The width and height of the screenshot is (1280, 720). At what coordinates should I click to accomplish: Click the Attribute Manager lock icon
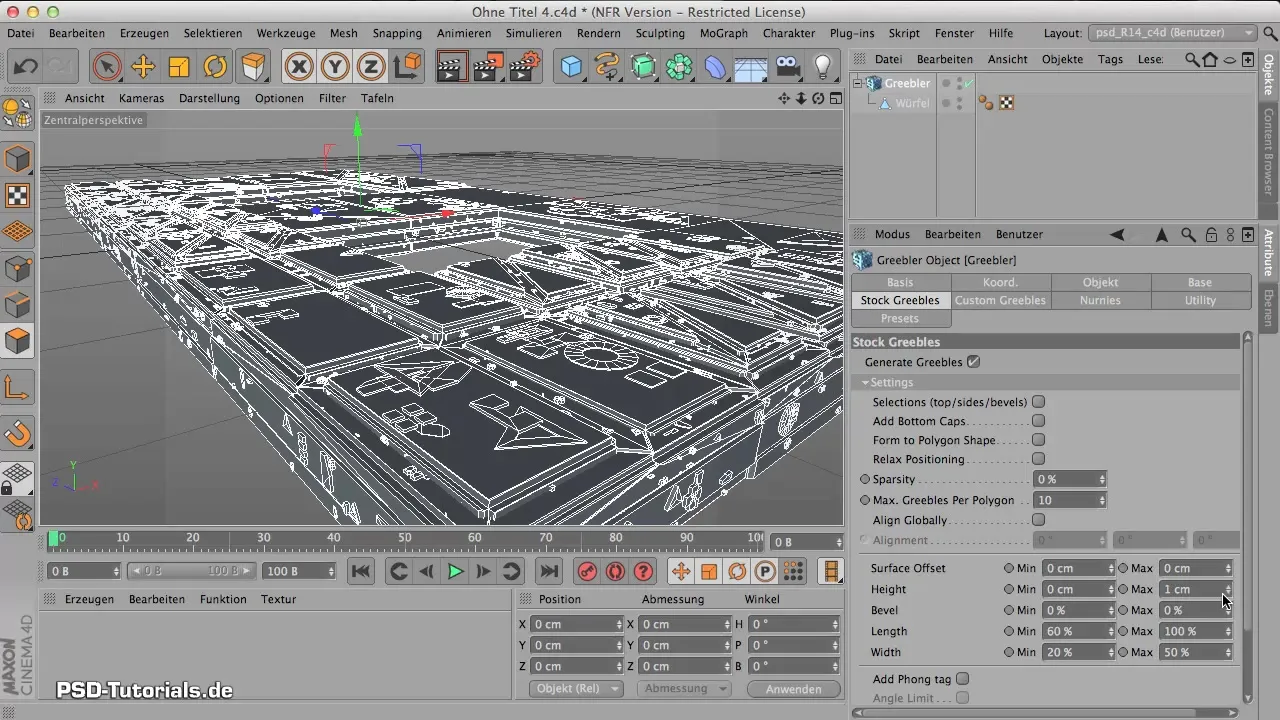(x=1211, y=235)
